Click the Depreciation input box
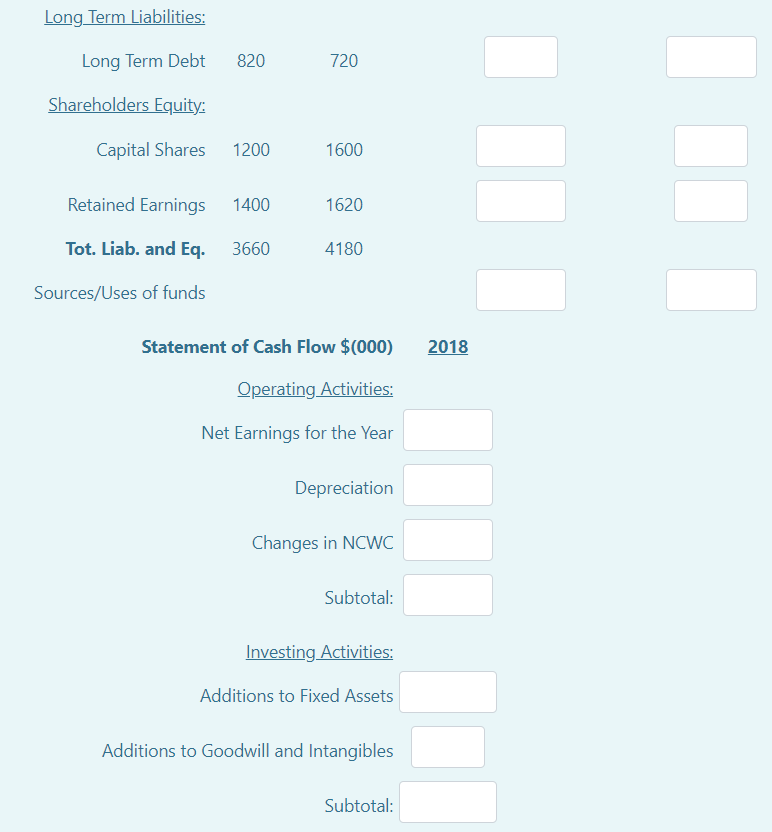 click(447, 484)
